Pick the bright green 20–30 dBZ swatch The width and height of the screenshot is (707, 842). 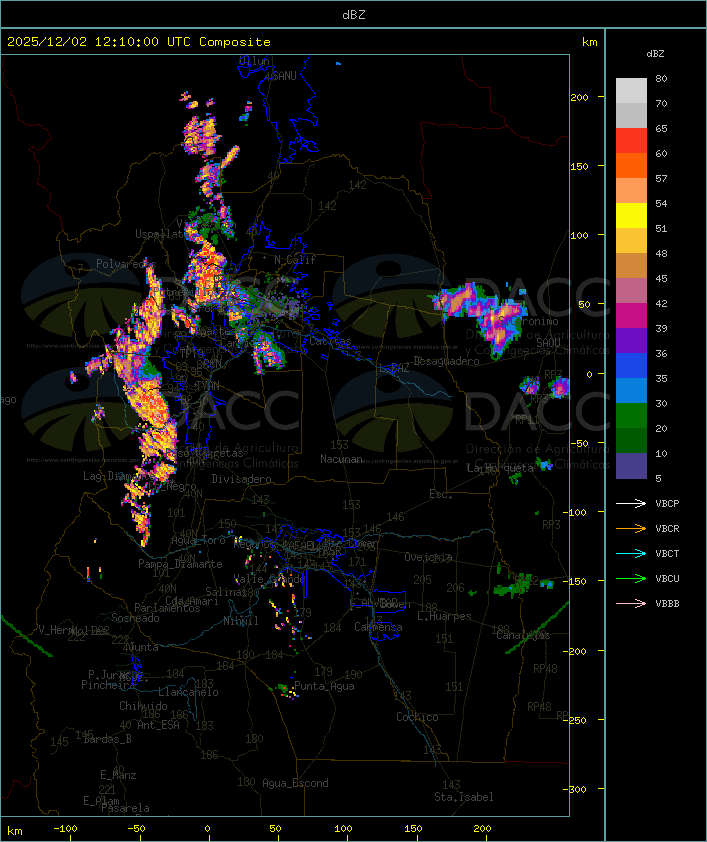[631, 416]
